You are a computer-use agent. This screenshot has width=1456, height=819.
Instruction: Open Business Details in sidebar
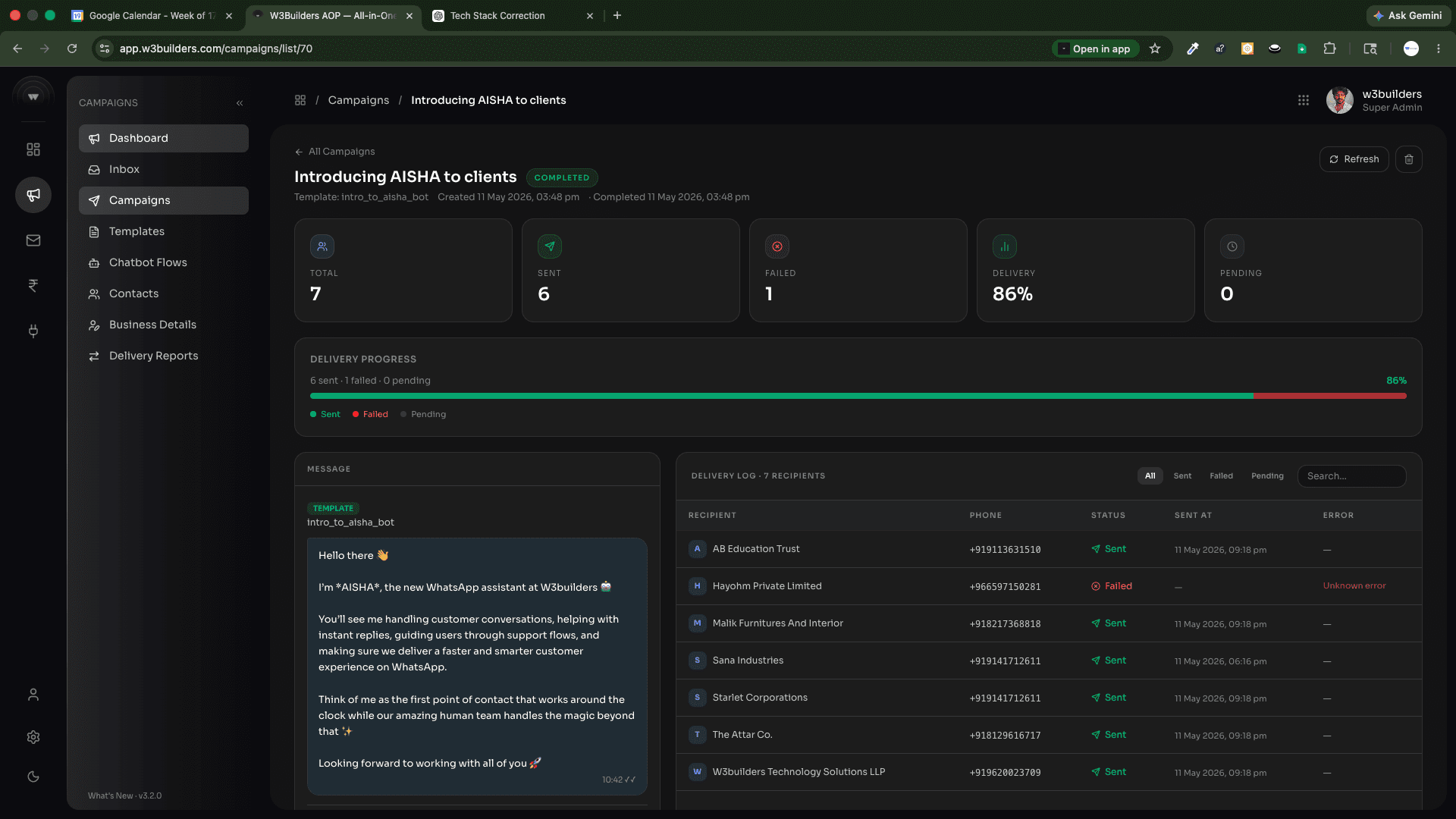[x=164, y=325]
